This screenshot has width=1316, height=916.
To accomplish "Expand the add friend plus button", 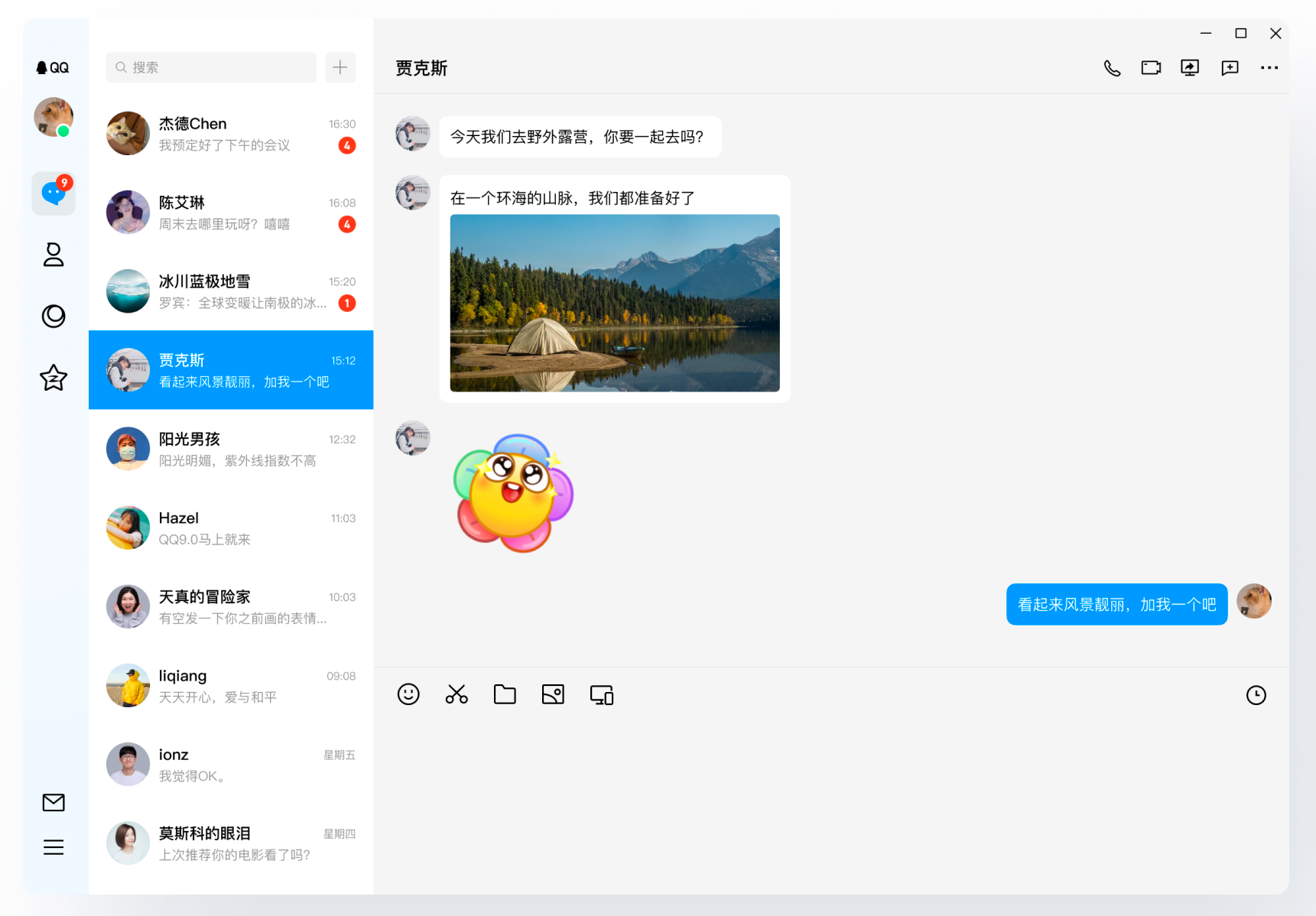I will 340,67.
